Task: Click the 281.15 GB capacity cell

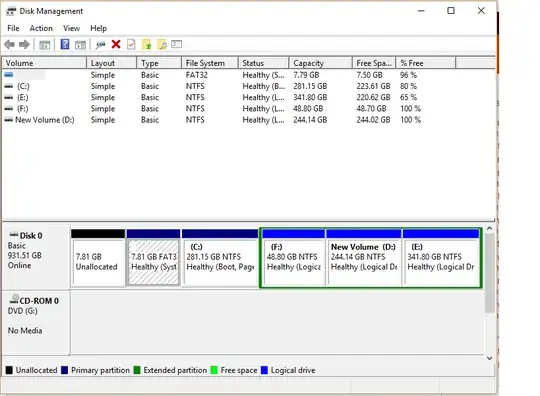Action: [310, 86]
